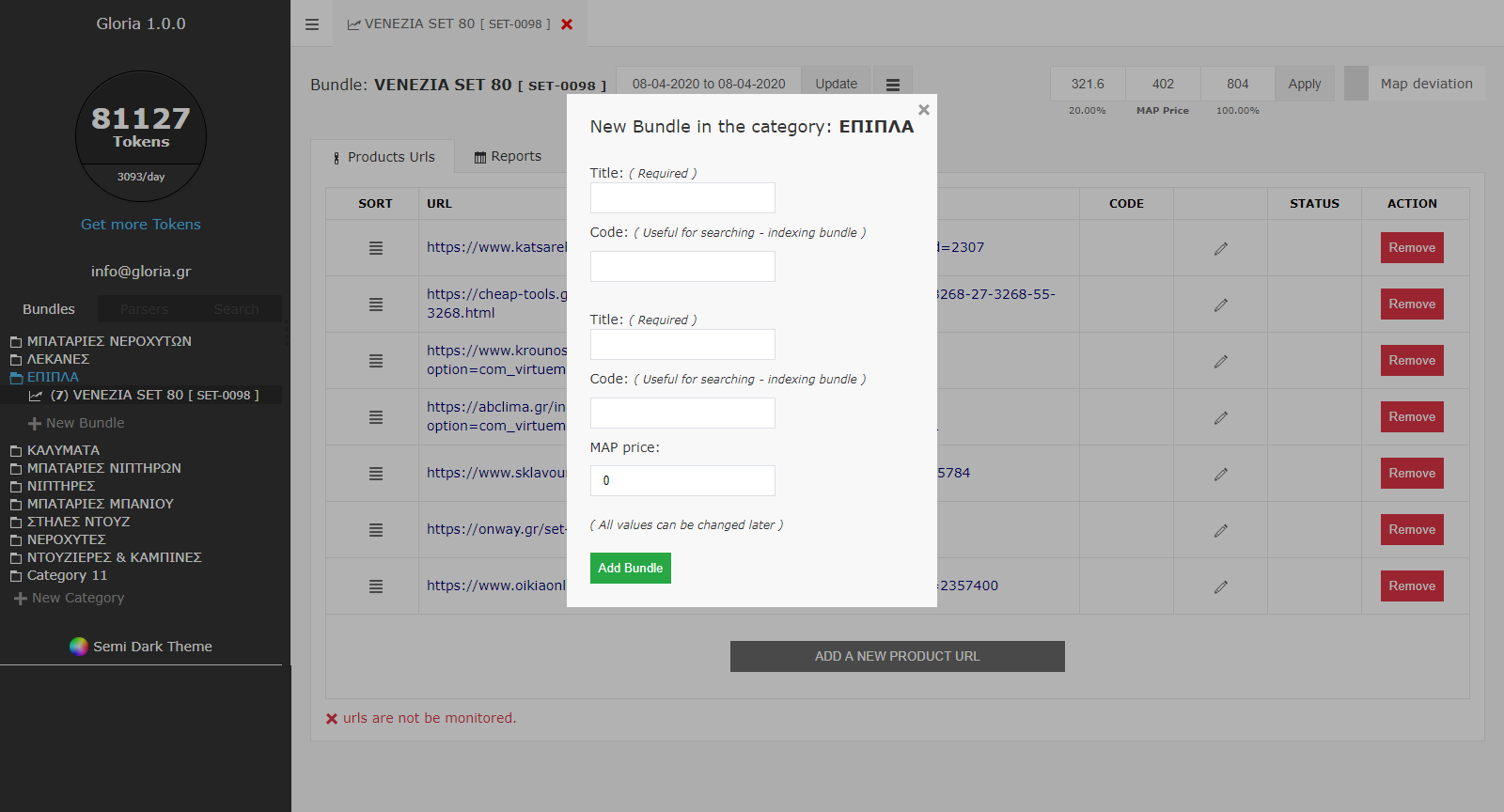The image size is (1504, 812).
Task: Click the first Title input field
Action: click(x=682, y=198)
